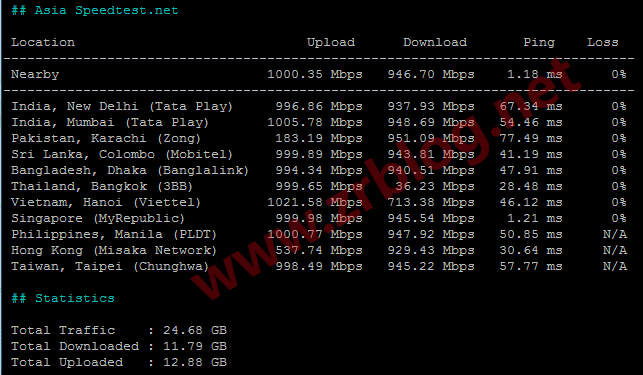Select the 'Loss' column header
Viewport: 643px width, 375px height.
tap(603, 42)
